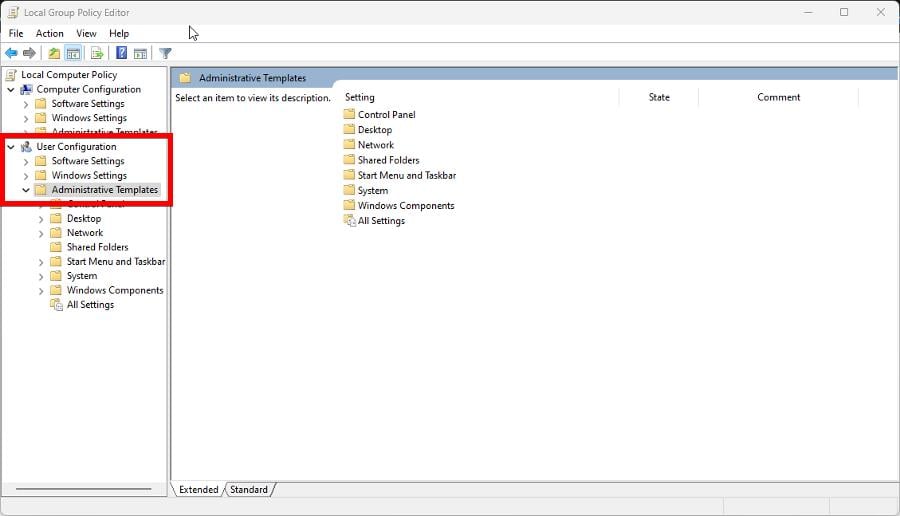Expand Windows Settings under User Configuration

(x=26, y=176)
